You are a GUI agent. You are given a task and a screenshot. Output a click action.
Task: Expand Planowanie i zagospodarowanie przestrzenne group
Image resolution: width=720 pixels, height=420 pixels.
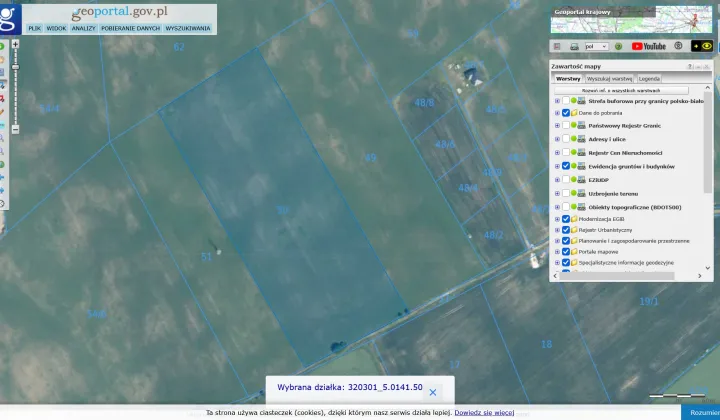pyautogui.click(x=557, y=241)
